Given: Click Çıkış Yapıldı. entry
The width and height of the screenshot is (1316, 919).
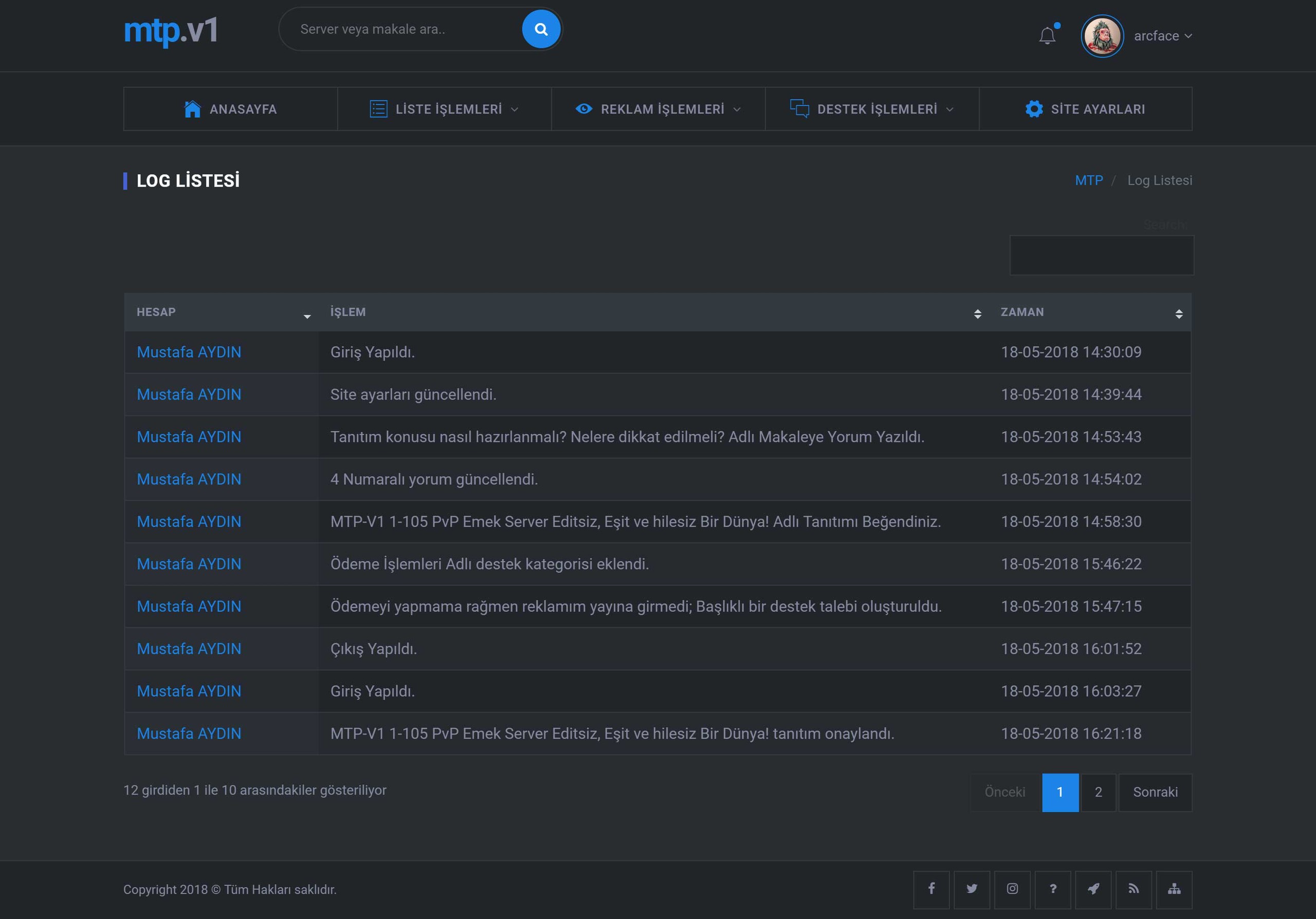Looking at the screenshot, I should 374,649.
